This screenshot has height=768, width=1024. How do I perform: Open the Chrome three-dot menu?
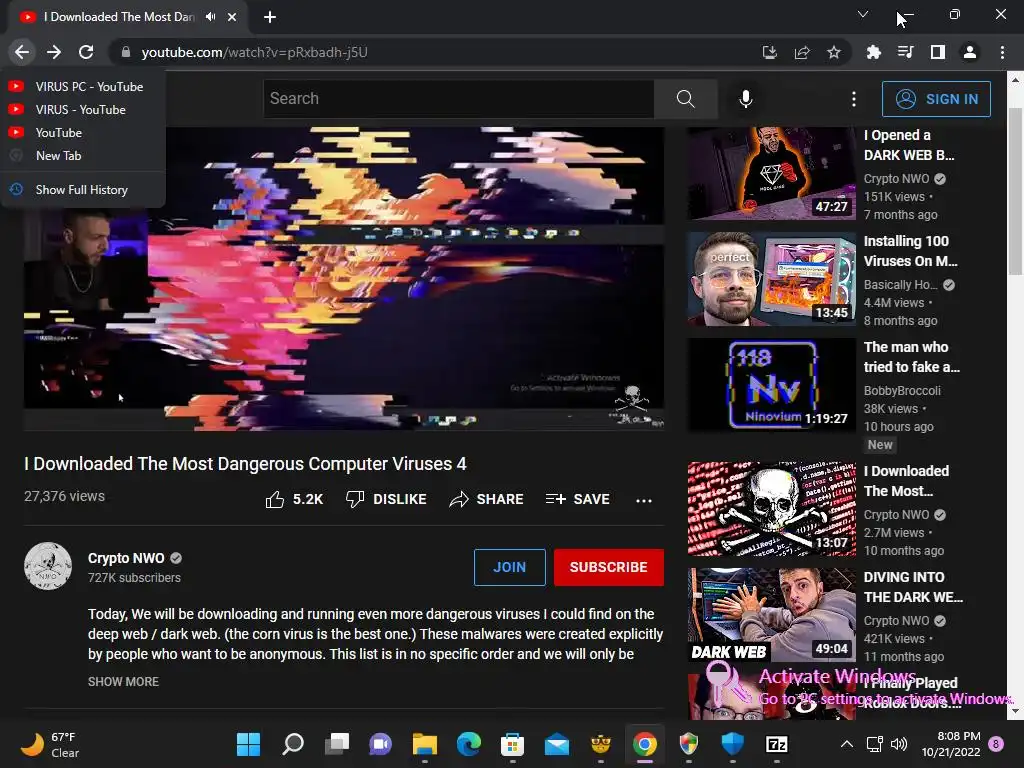(x=1002, y=52)
